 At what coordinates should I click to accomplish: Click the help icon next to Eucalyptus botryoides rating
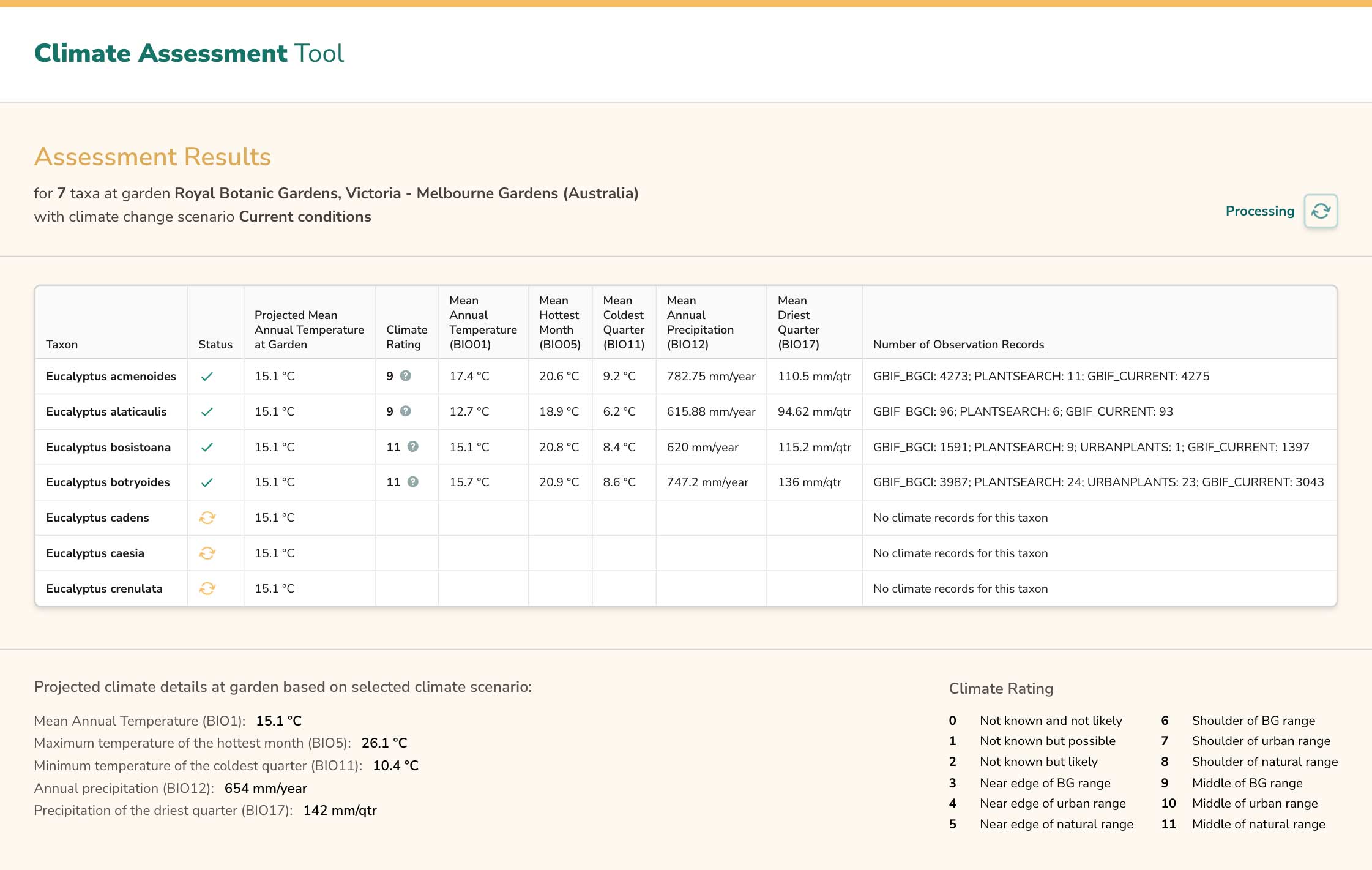412,482
